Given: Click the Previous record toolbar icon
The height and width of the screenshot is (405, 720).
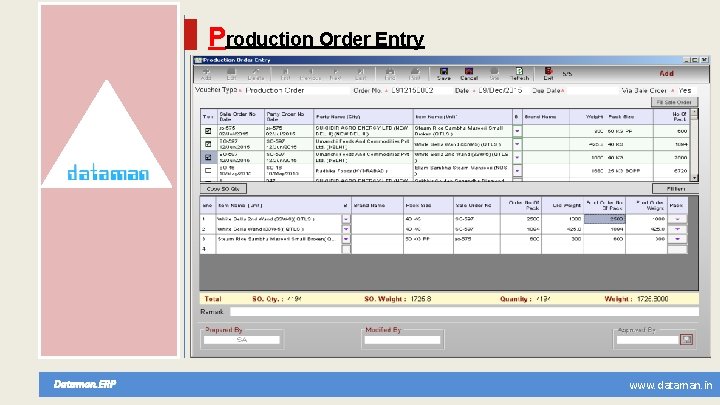Looking at the screenshot, I should pyautogui.click(x=310, y=73).
